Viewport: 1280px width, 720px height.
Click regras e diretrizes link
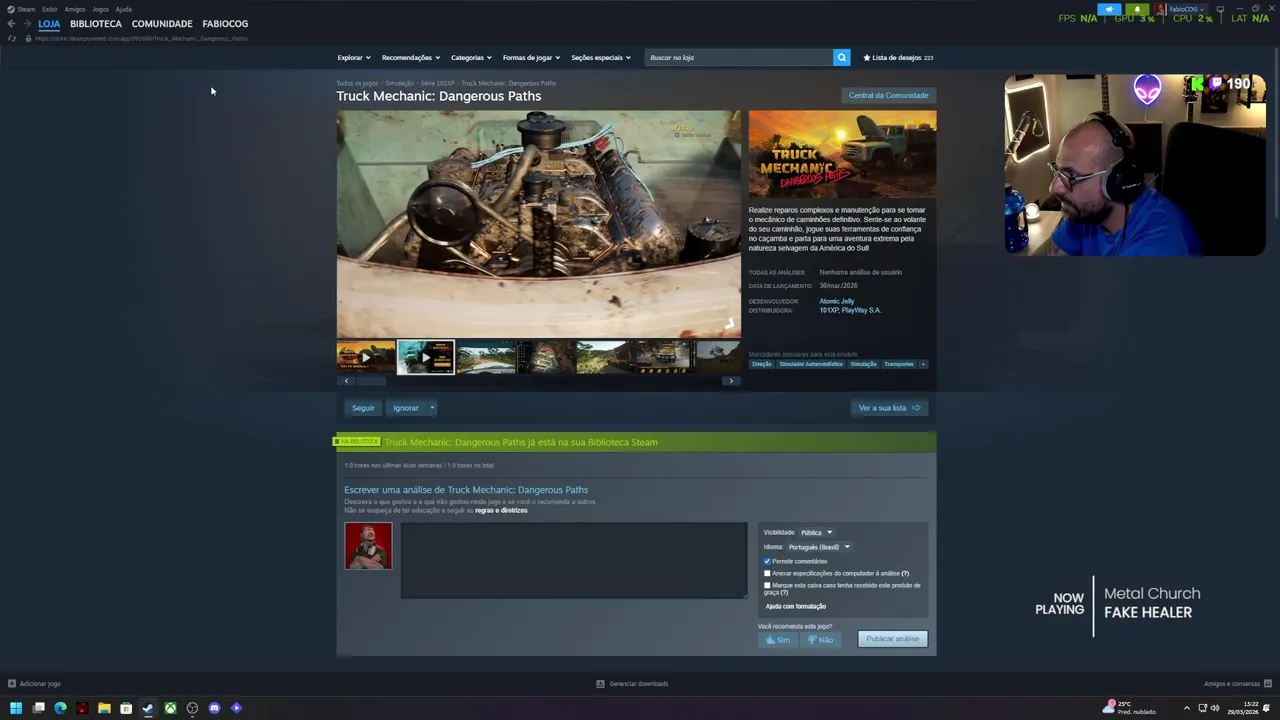pos(501,511)
